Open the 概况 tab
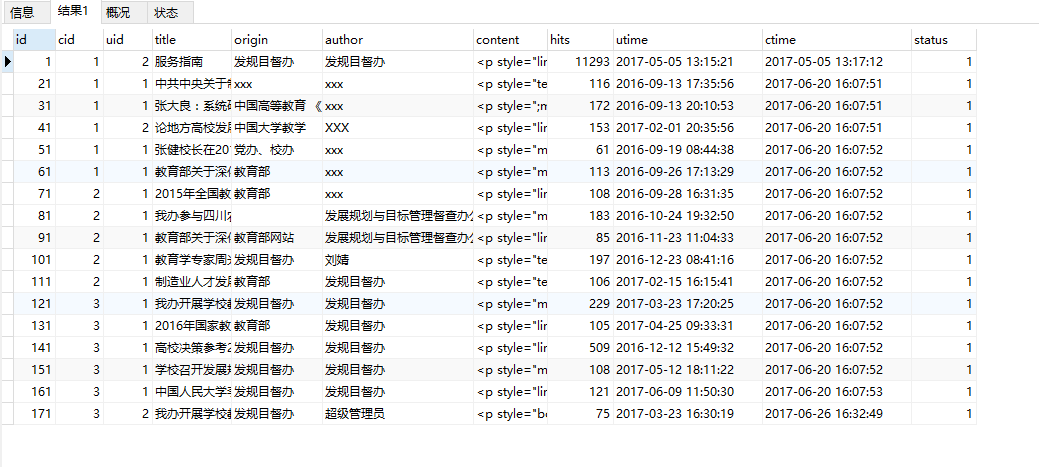1039x467 pixels. pyautogui.click(x=118, y=13)
